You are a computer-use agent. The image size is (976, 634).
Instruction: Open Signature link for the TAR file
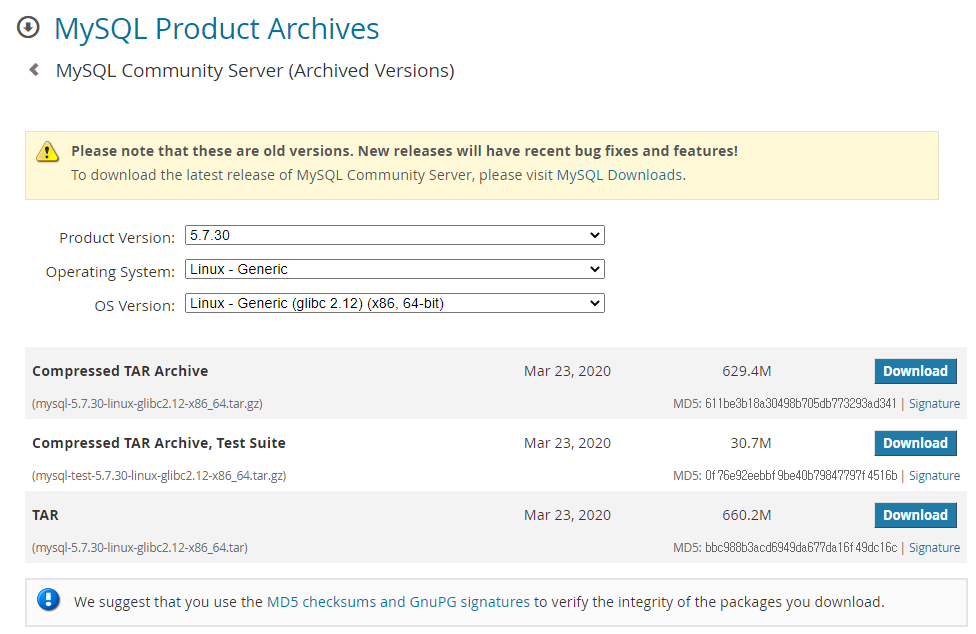pos(934,548)
